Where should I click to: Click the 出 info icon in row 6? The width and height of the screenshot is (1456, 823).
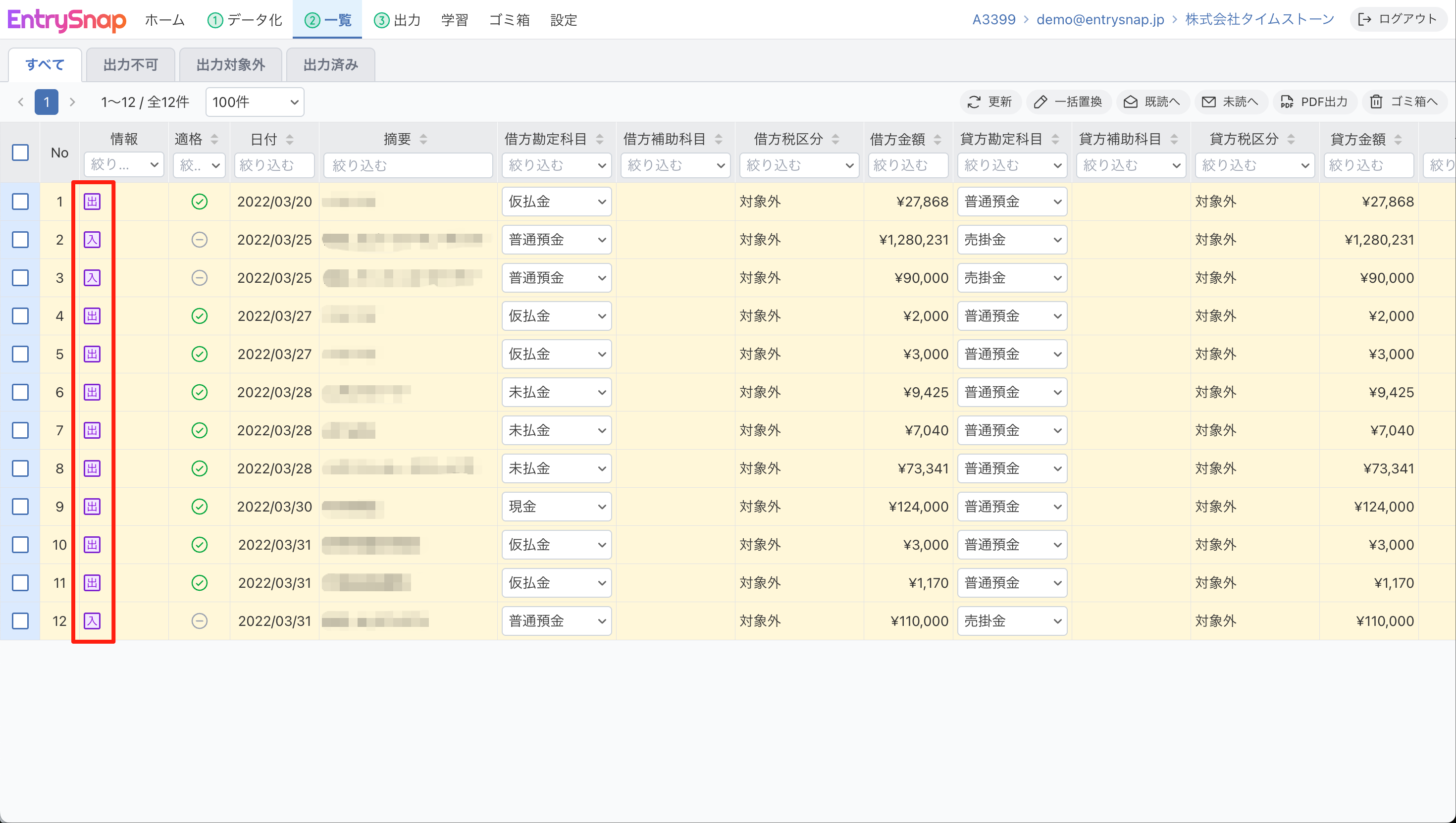tap(92, 392)
